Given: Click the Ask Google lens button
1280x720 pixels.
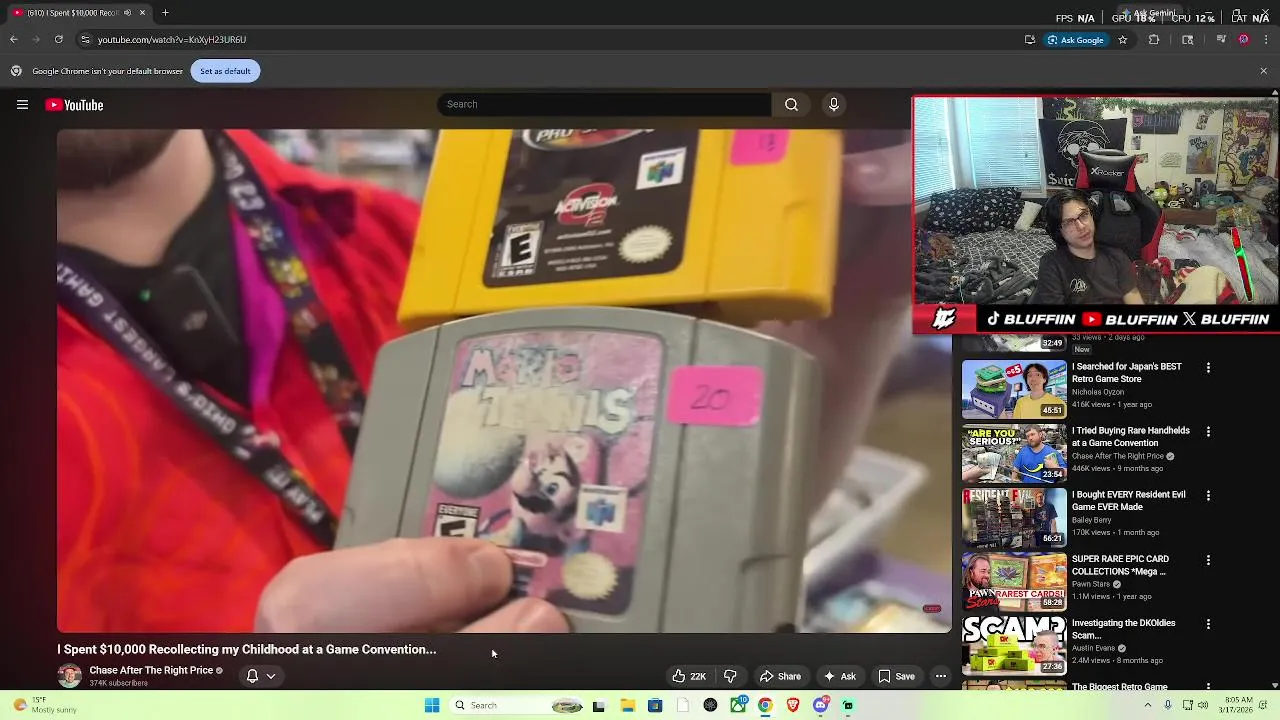Looking at the screenshot, I should (x=1076, y=40).
